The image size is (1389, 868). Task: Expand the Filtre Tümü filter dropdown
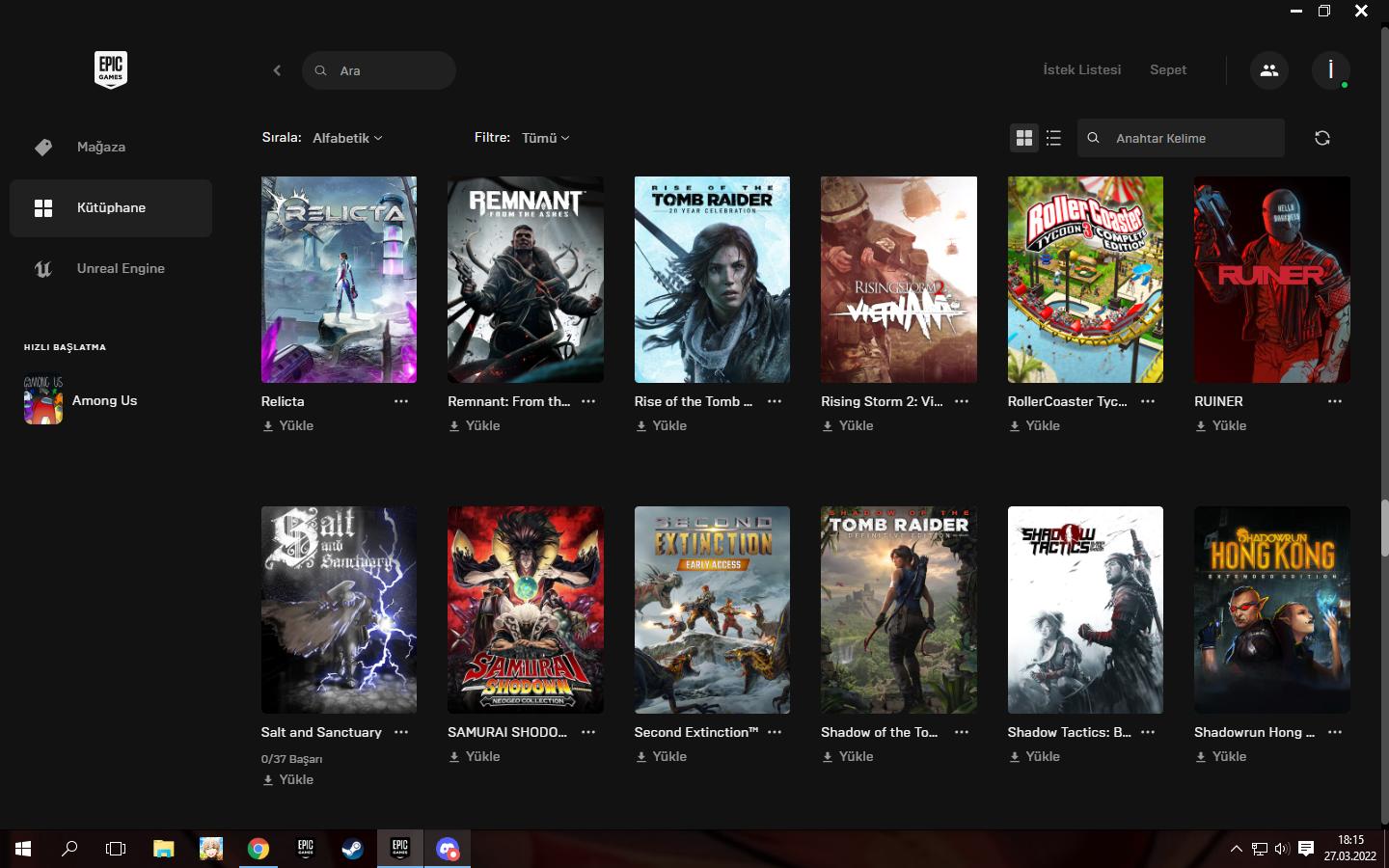pos(546,138)
